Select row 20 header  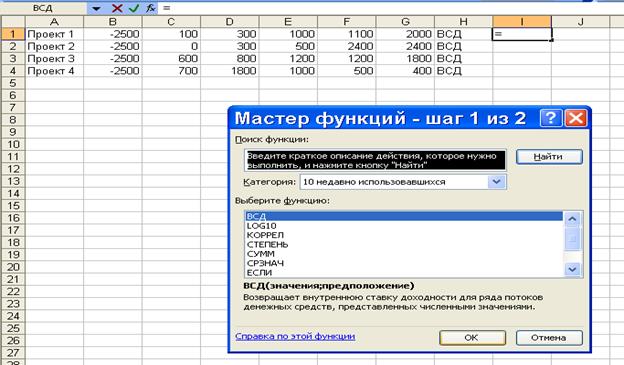tap(13, 267)
